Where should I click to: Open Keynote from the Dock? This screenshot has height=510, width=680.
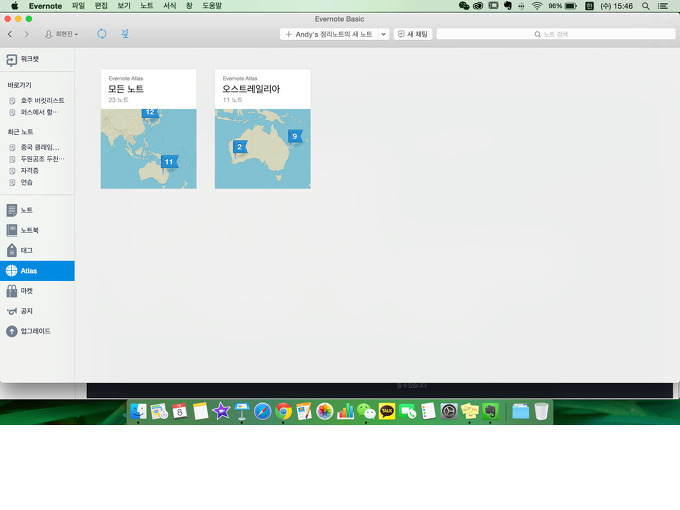[242, 411]
